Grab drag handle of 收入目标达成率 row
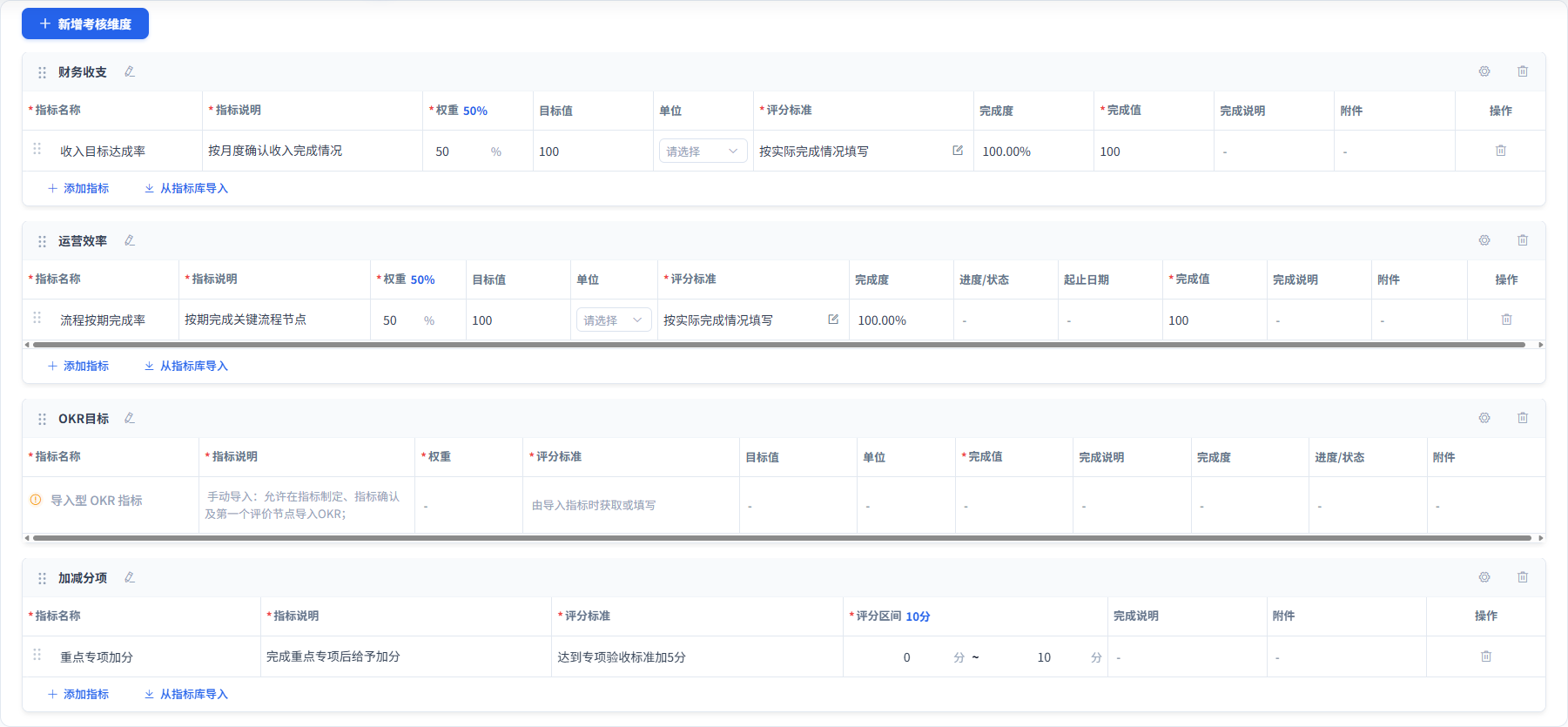The image size is (1568, 727). pyautogui.click(x=37, y=149)
